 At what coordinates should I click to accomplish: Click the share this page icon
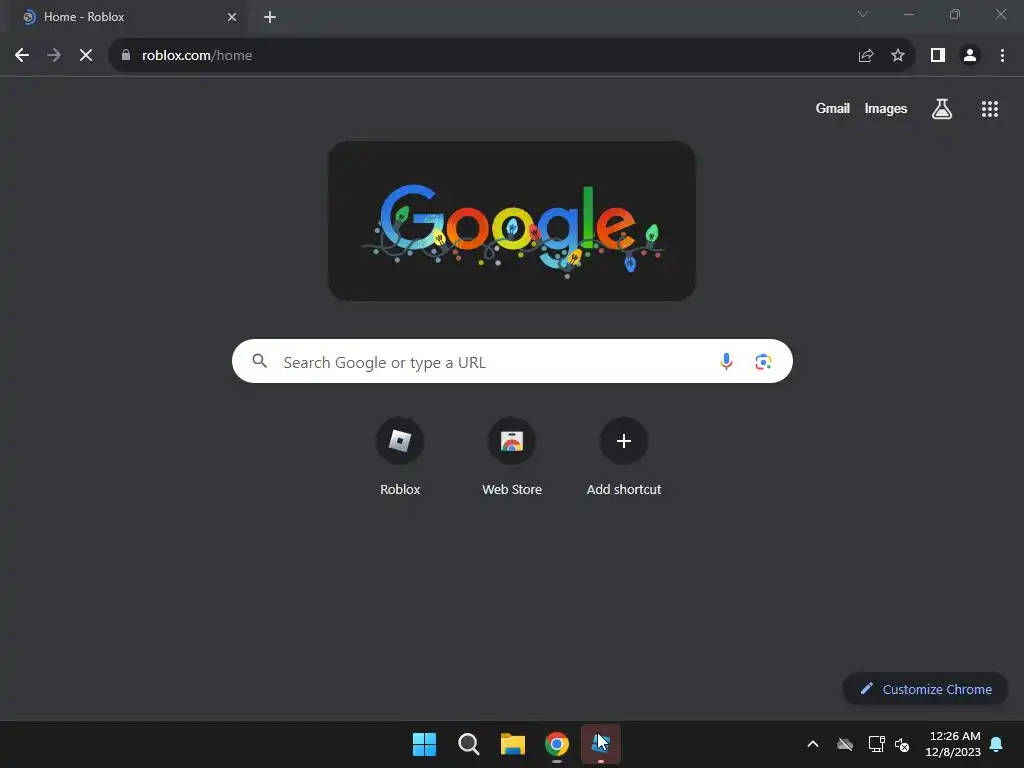tap(866, 56)
